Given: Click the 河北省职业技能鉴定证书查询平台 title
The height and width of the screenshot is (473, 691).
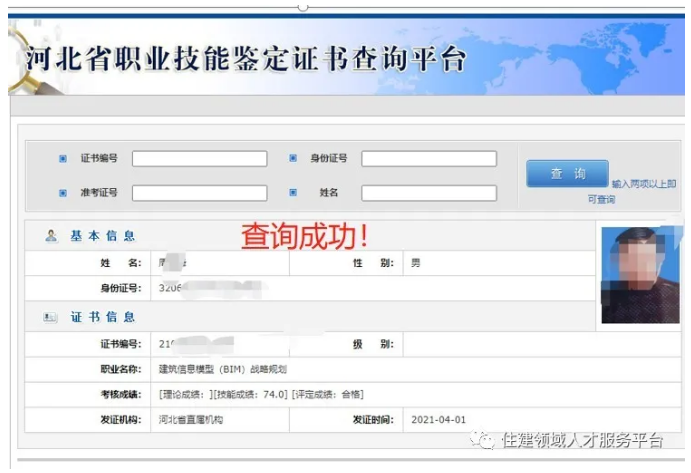Looking at the screenshot, I should [x=246, y=59].
